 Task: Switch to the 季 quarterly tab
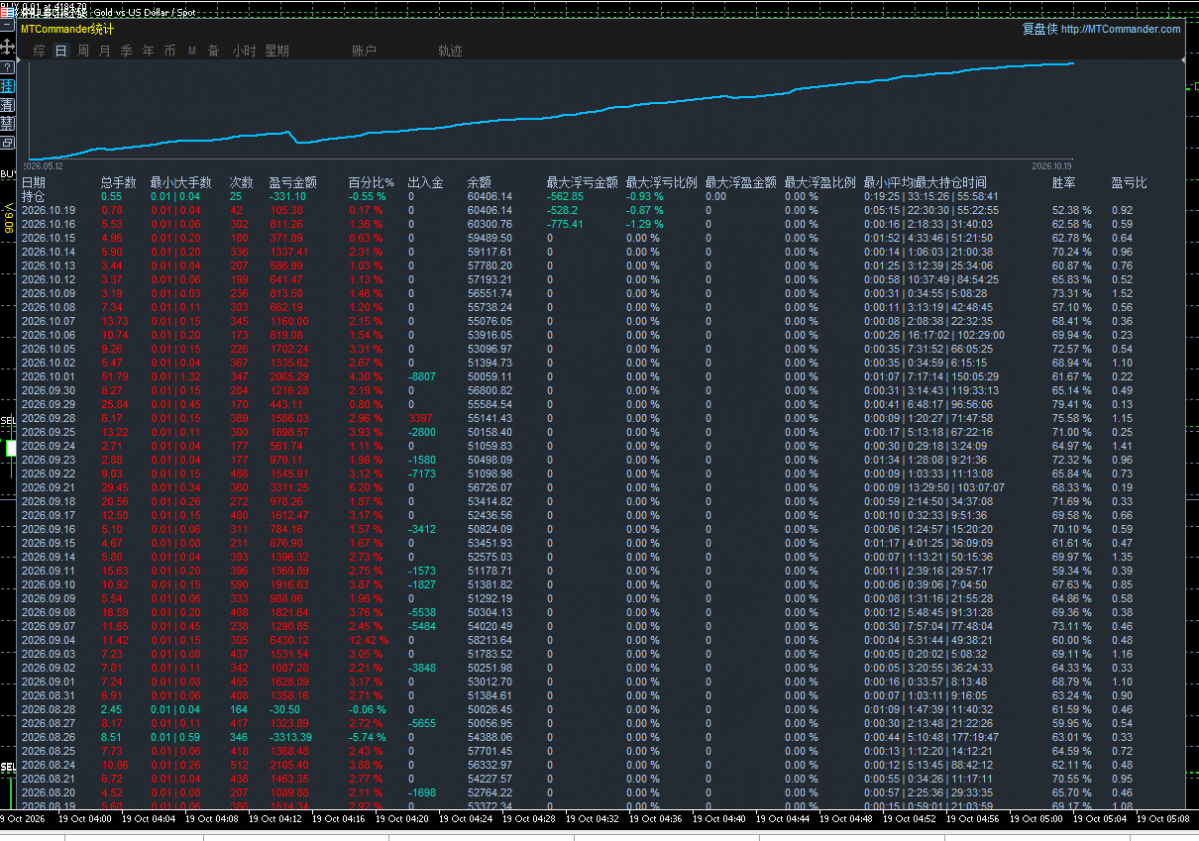(x=126, y=50)
